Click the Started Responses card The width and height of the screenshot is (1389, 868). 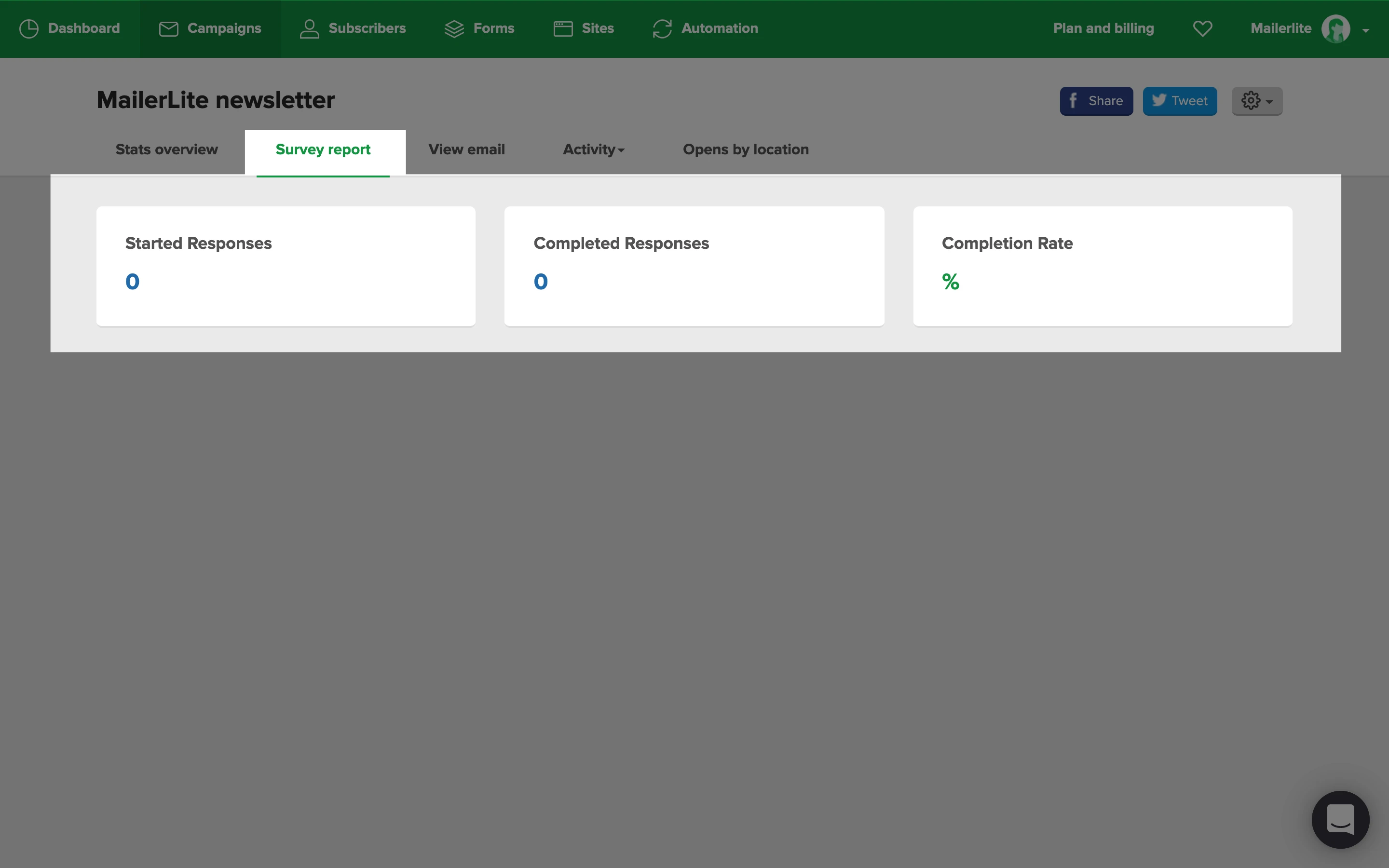click(285, 266)
